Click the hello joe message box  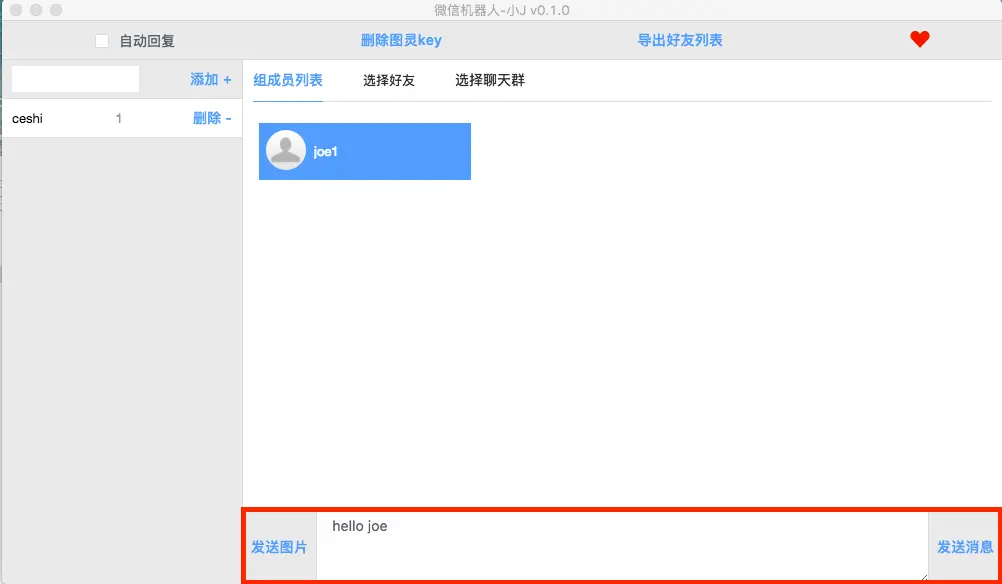click(622, 546)
